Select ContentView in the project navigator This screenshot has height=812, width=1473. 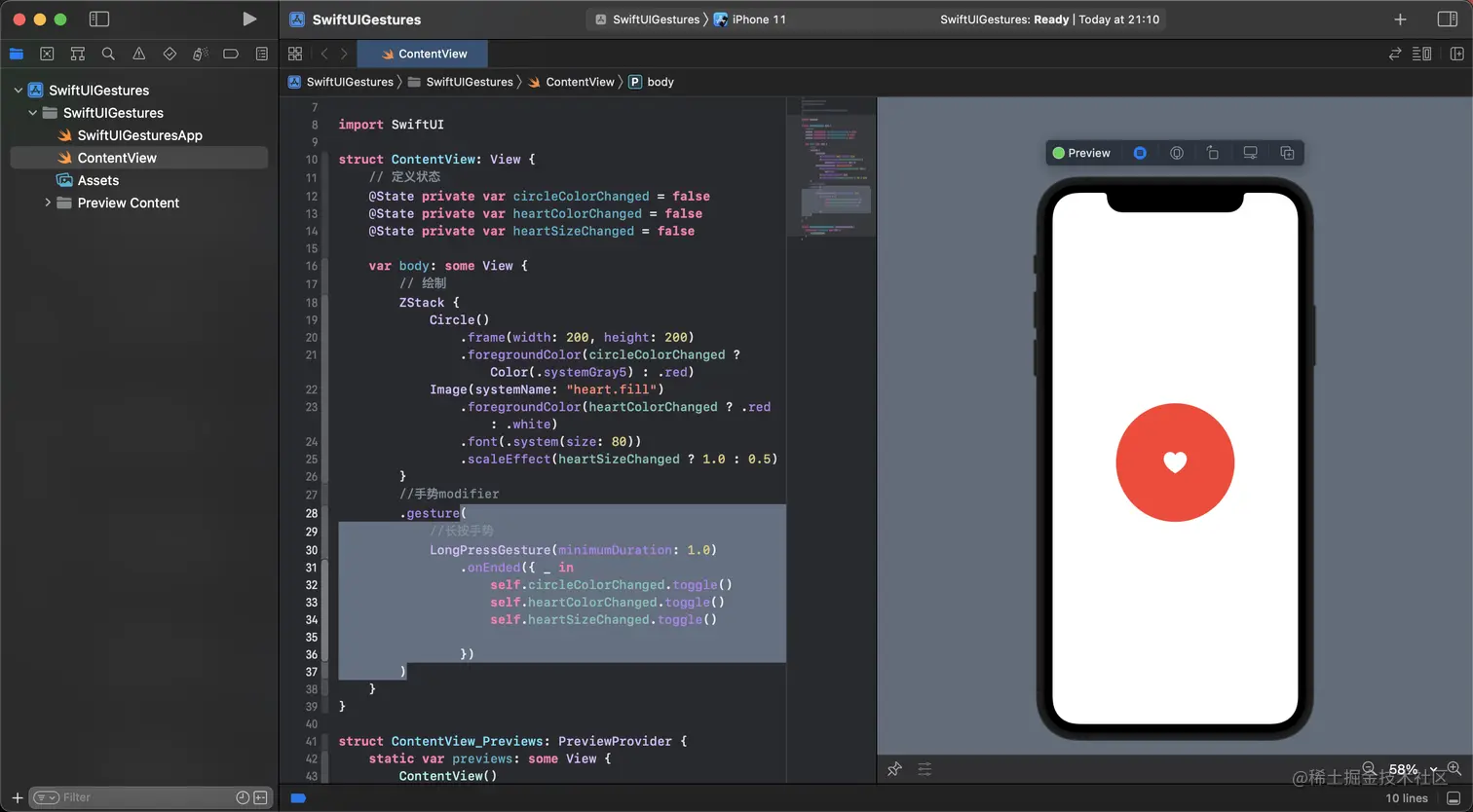pyautogui.click(x=138, y=158)
